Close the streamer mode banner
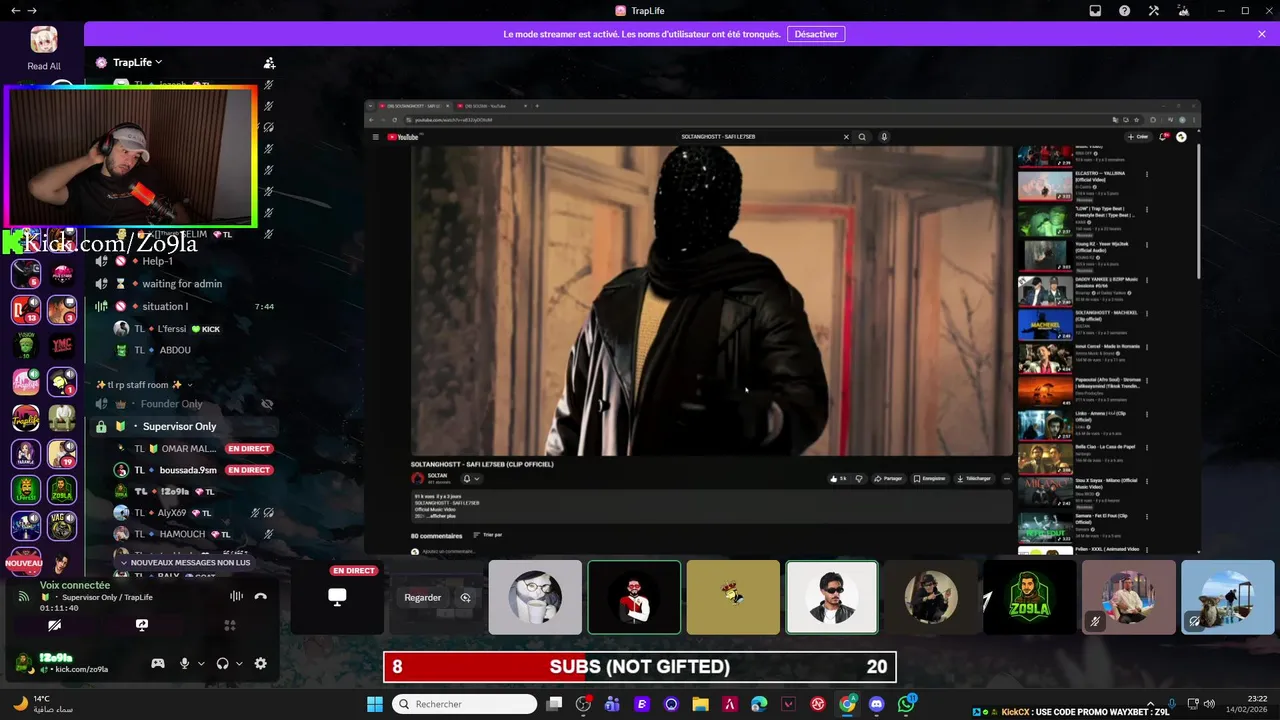 1262,34
